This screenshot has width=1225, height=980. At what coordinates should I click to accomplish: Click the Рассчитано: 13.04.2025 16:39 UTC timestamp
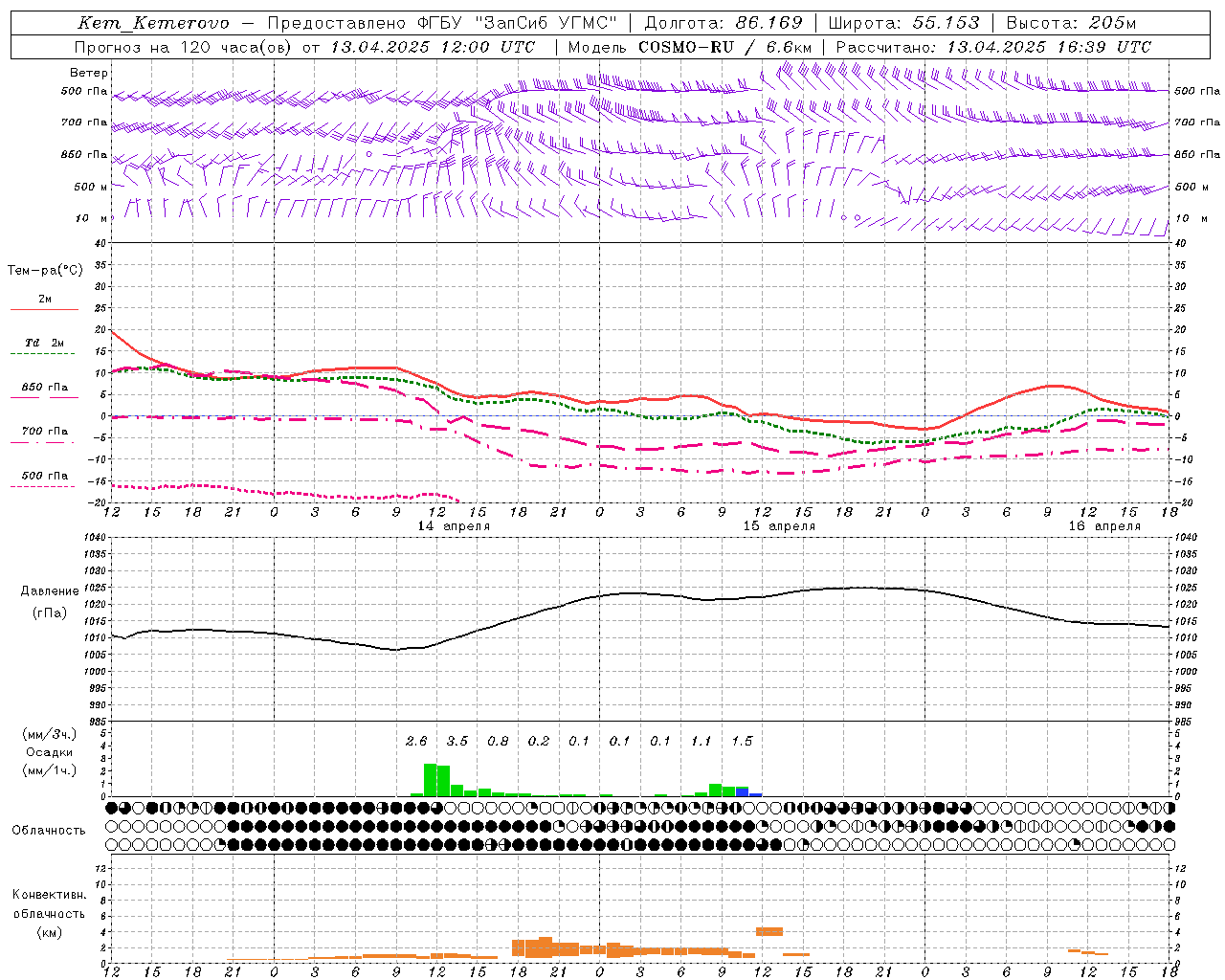[x=993, y=47]
